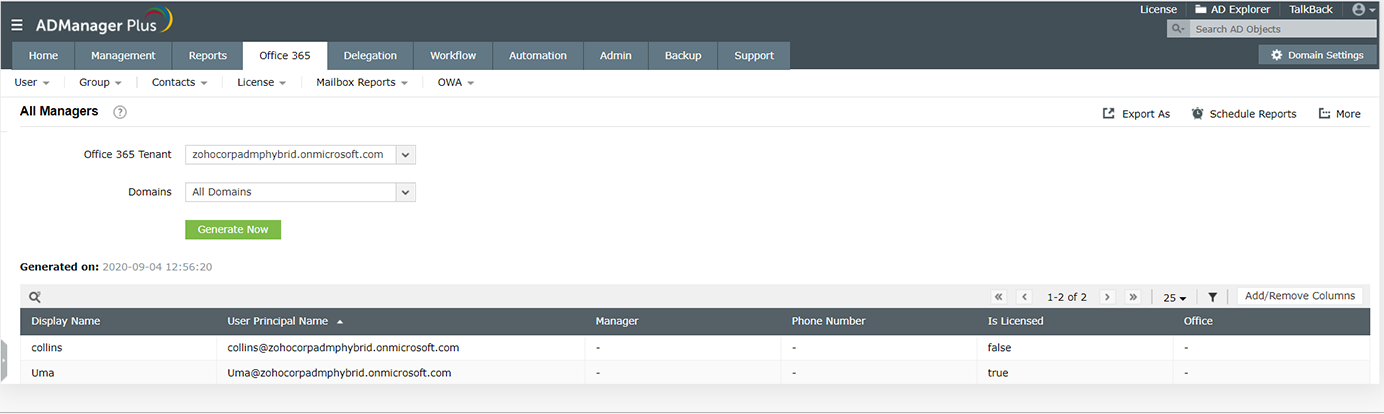Screen dimensions: 1384x414
Task: Open AD Explorer
Action: [1233, 9]
